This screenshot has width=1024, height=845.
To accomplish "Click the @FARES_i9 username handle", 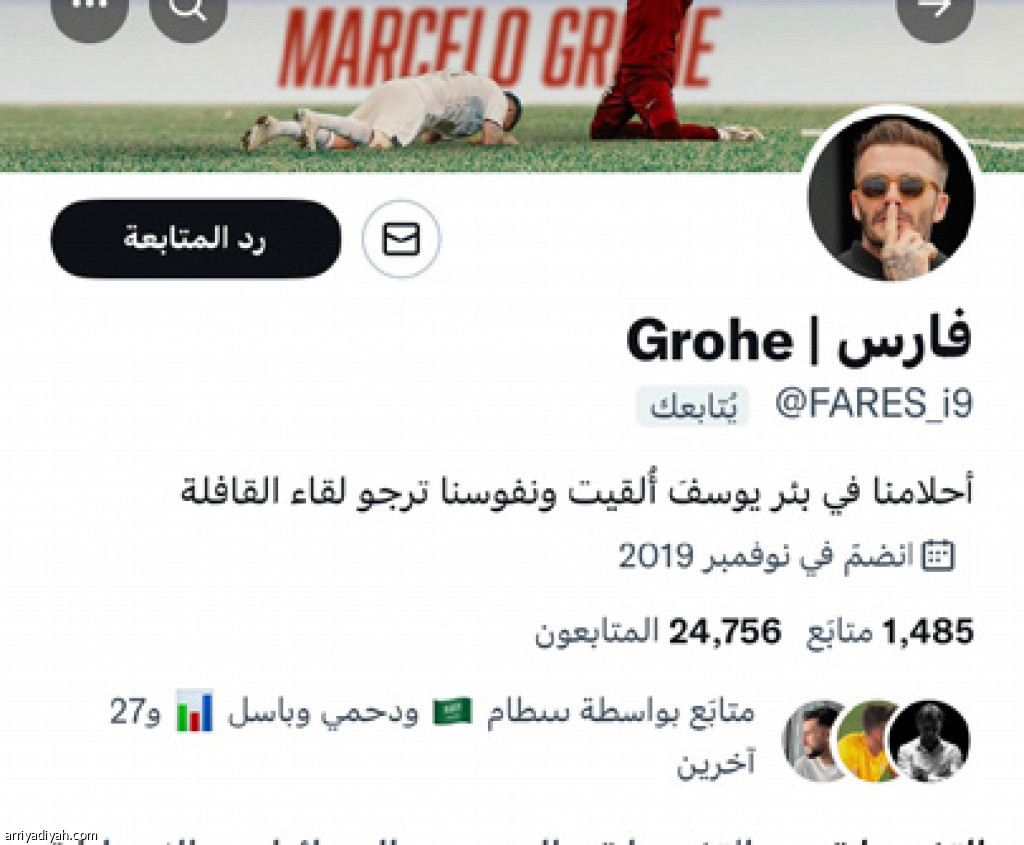I will coord(874,404).
